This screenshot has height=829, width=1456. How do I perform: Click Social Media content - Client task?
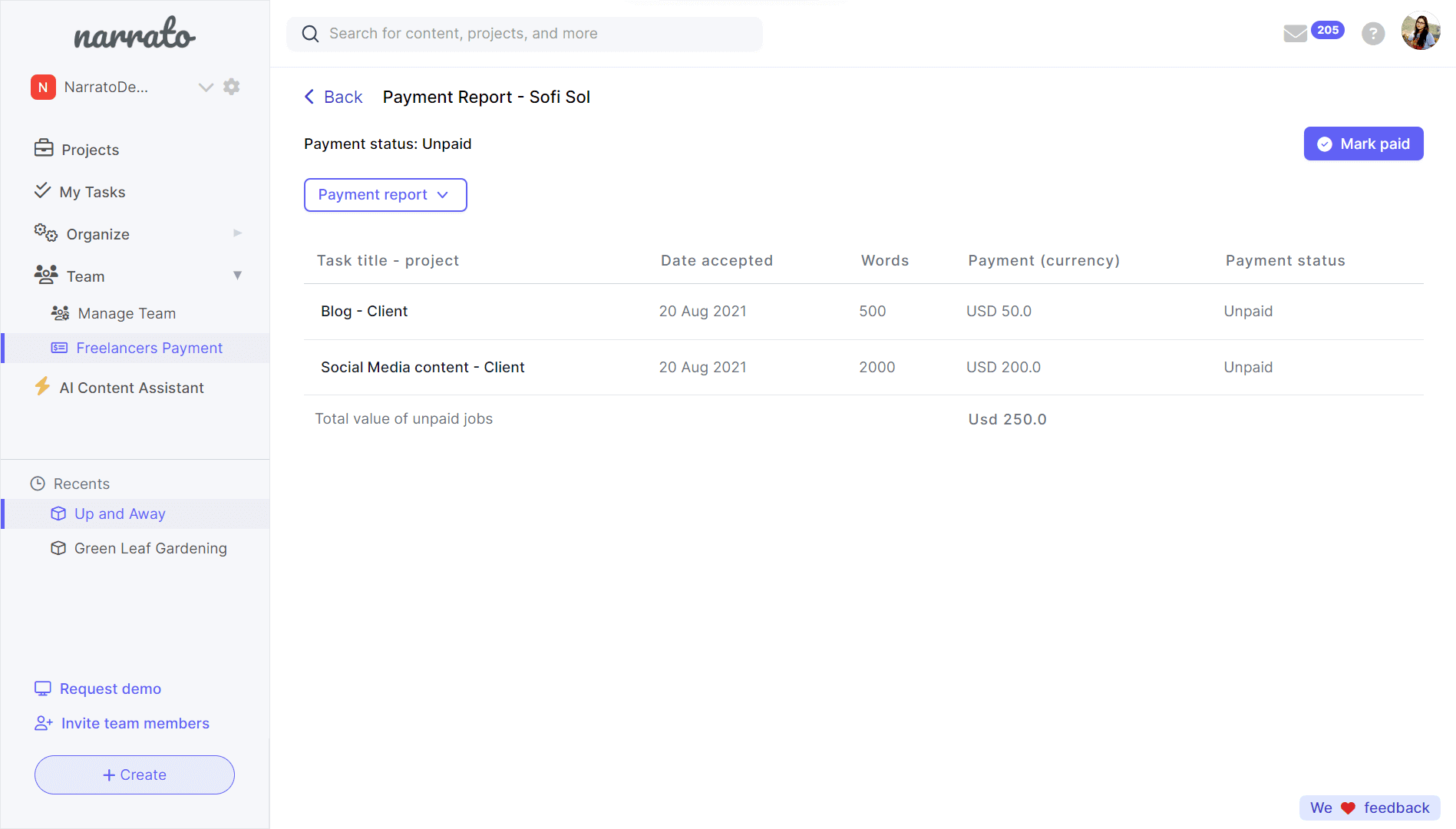423,367
